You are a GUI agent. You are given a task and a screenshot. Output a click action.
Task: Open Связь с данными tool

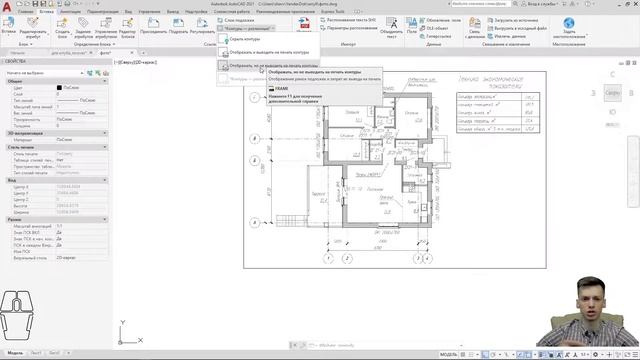[x=474, y=28]
